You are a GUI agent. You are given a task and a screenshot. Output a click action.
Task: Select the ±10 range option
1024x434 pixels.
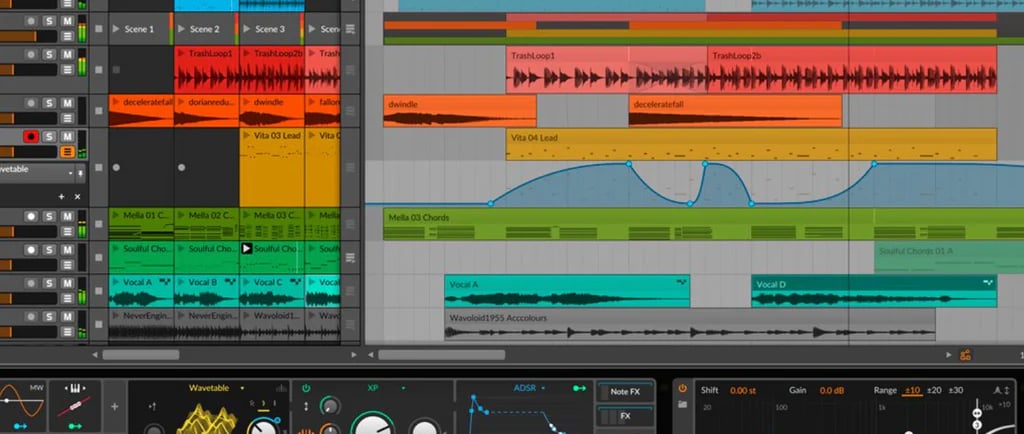(x=912, y=390)
